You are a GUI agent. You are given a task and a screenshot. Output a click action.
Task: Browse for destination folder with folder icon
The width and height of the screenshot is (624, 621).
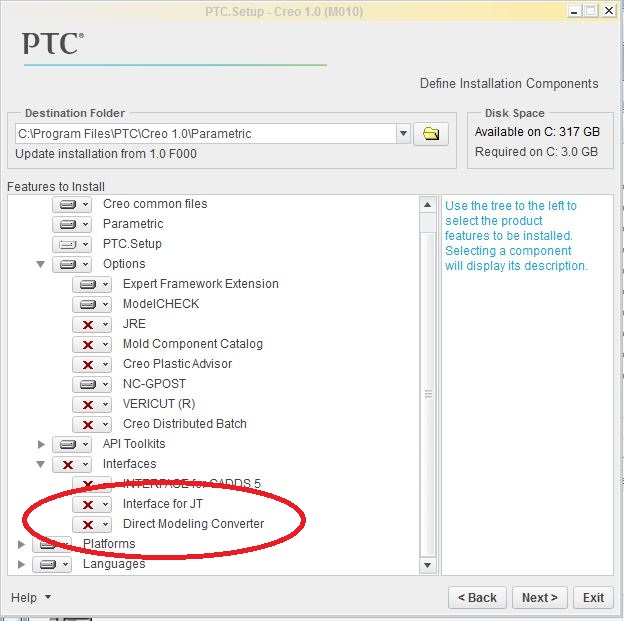coord(431,134)
